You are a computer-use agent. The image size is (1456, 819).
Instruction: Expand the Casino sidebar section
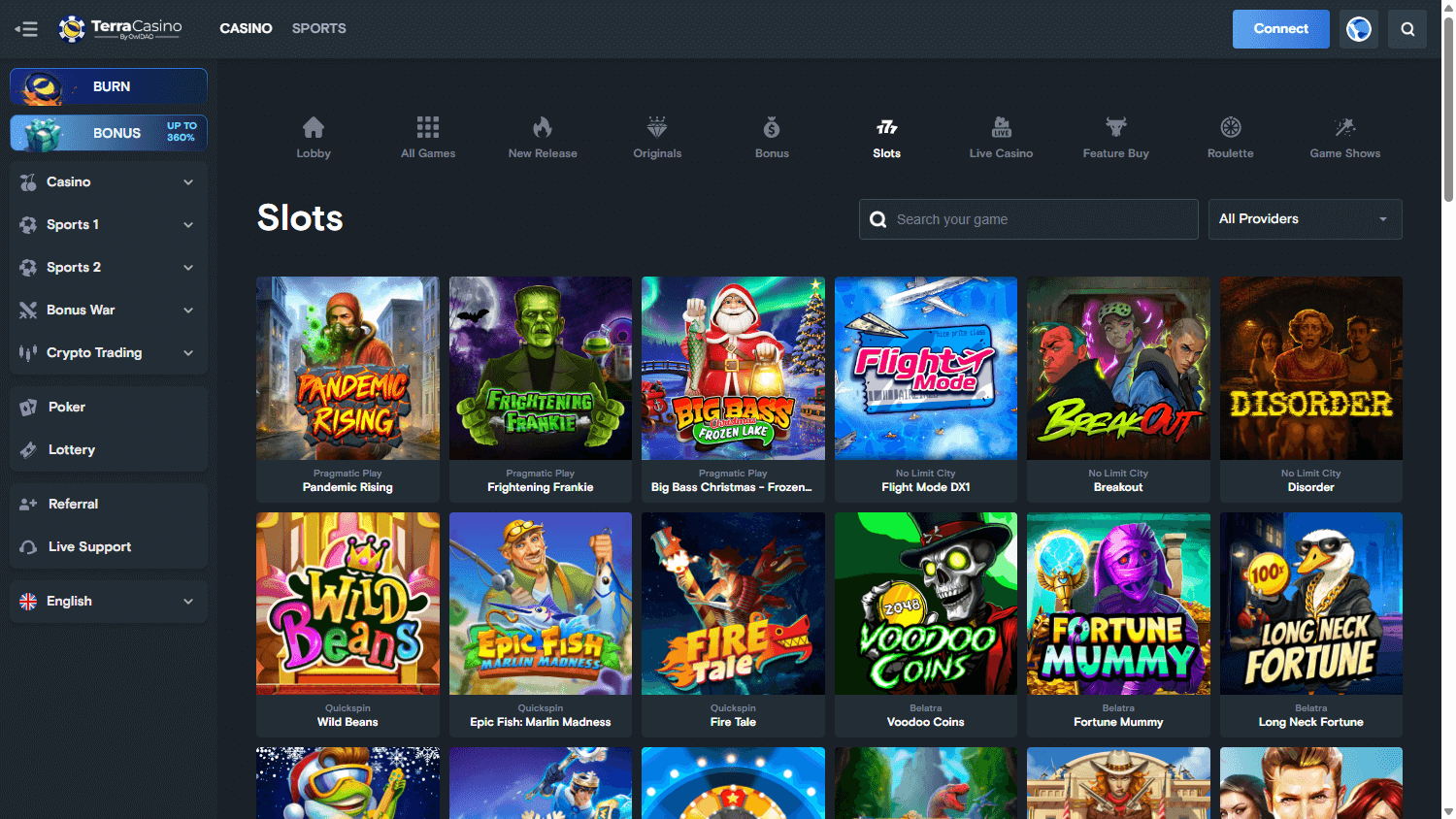(107, 181)
